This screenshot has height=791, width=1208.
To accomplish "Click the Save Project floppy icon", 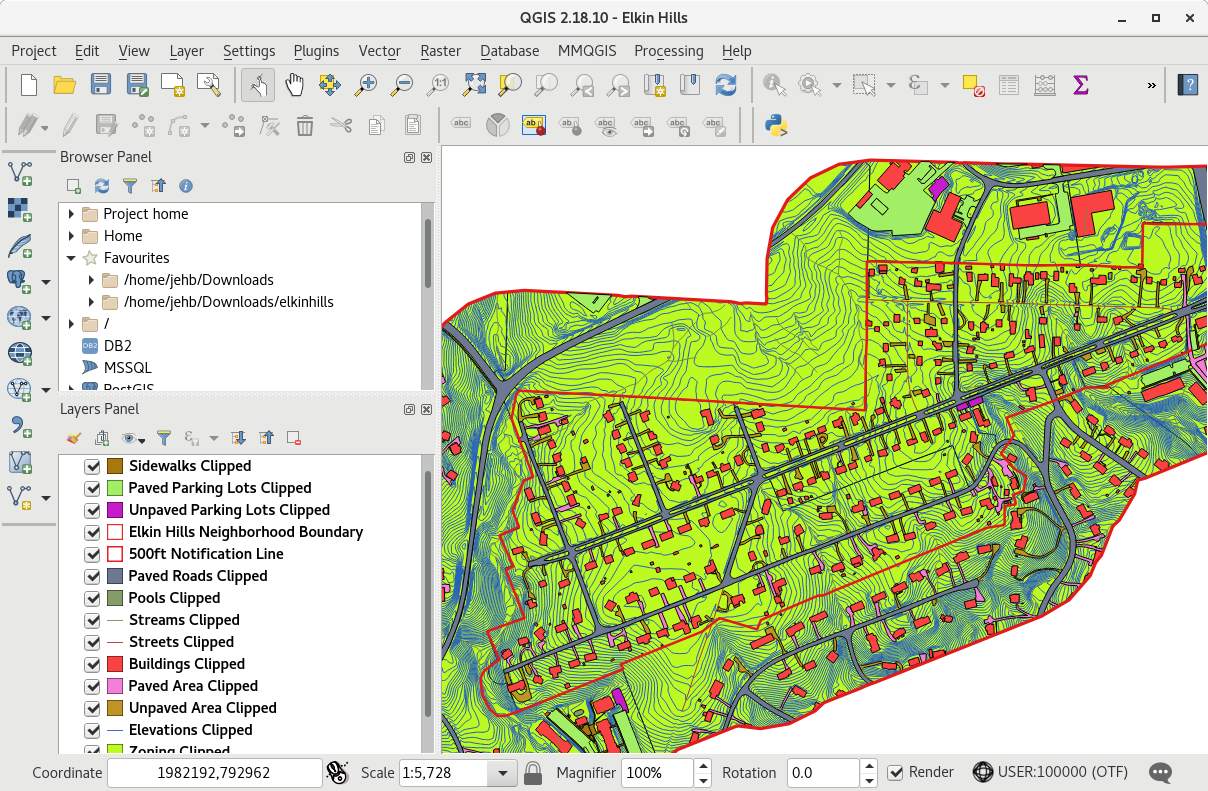I will (x=101, y=85).
